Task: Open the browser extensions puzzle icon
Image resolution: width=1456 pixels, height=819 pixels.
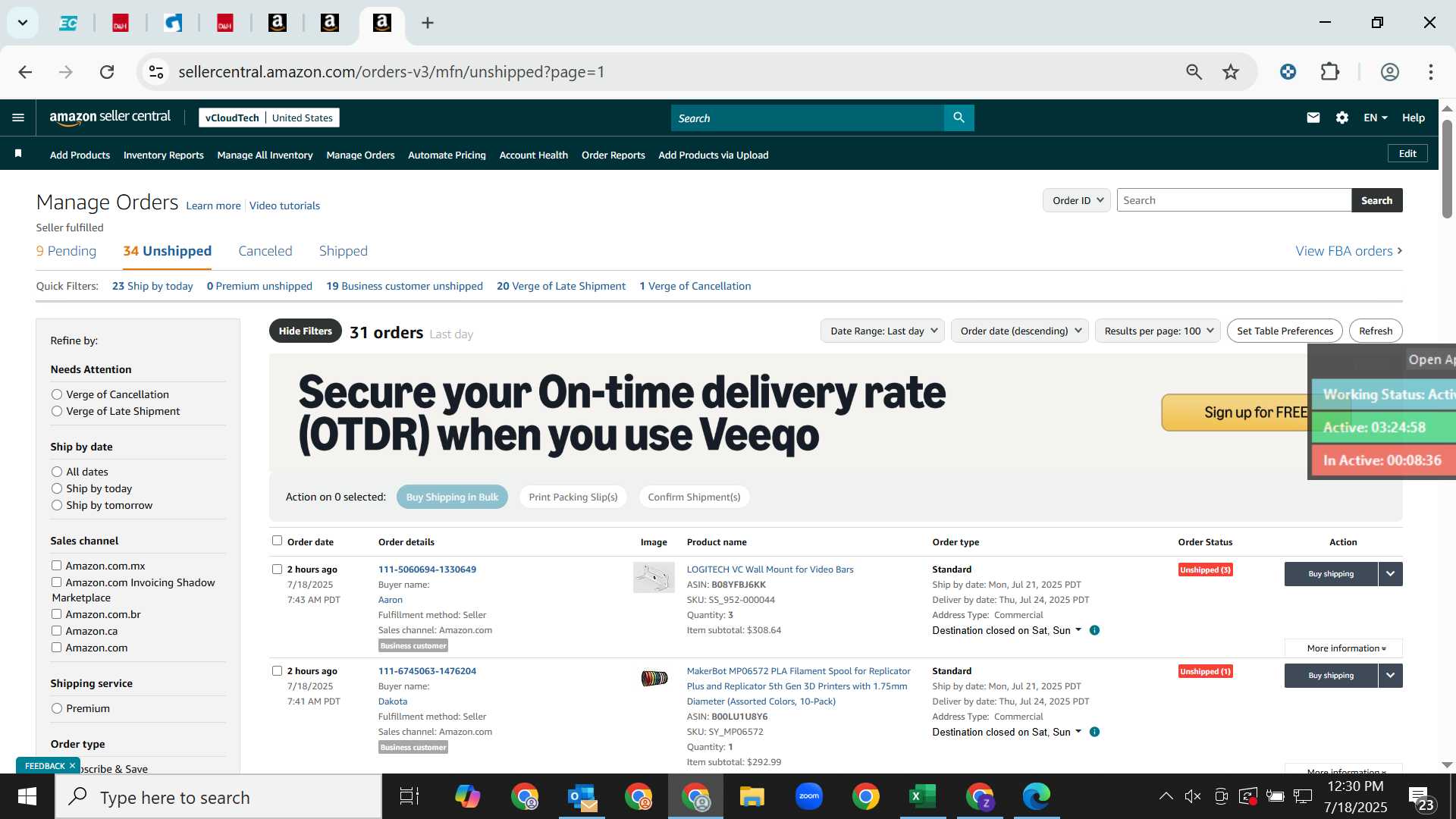Action: [x=1330, y=72]
